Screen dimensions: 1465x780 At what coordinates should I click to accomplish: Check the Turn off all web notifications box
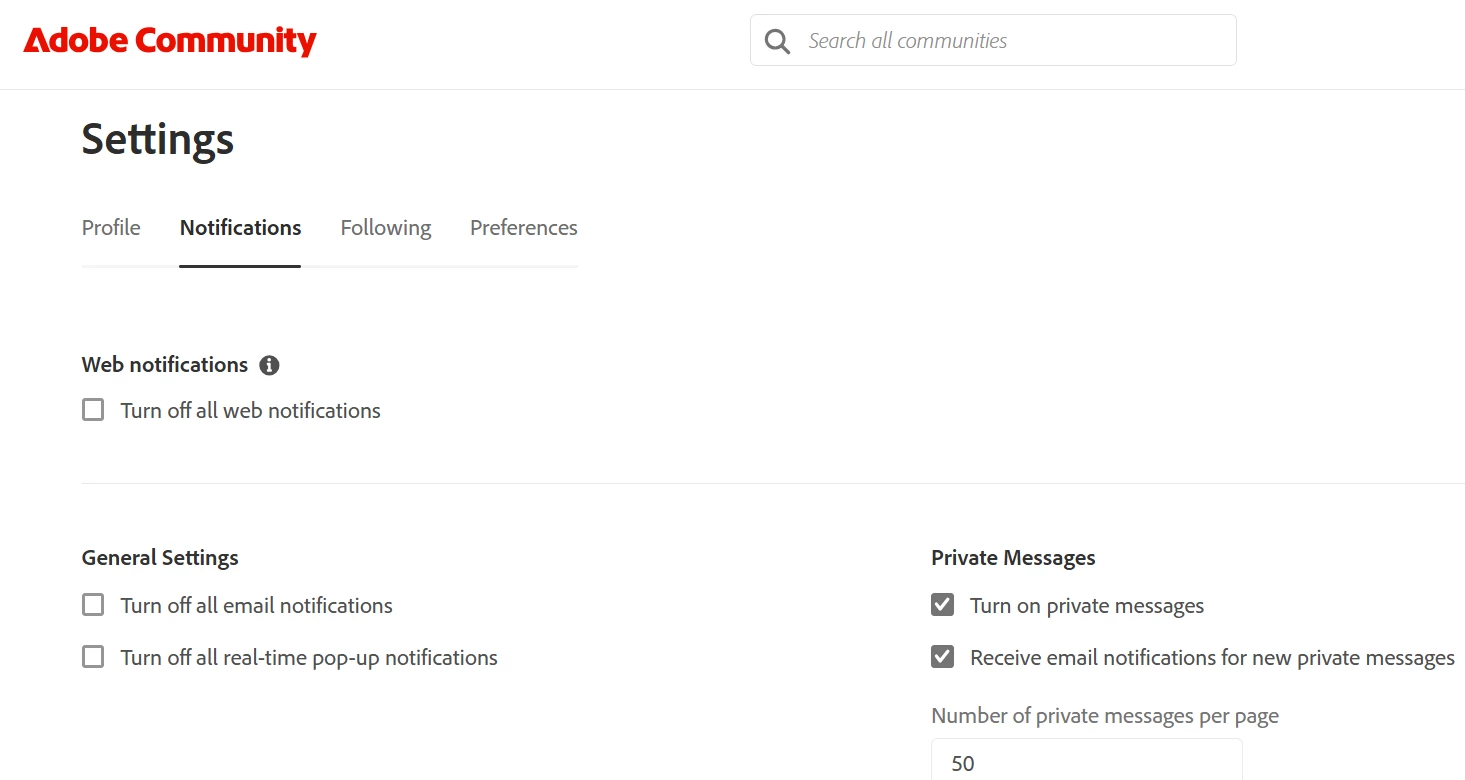93,410
